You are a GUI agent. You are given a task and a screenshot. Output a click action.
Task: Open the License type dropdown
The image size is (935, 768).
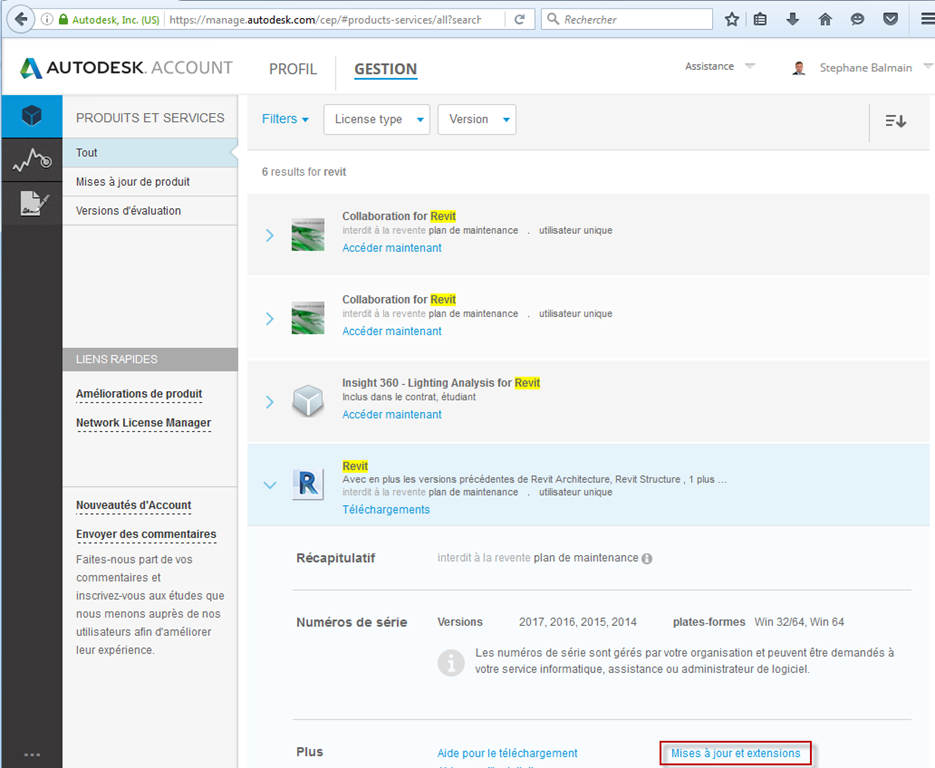(x=377, y=120)
